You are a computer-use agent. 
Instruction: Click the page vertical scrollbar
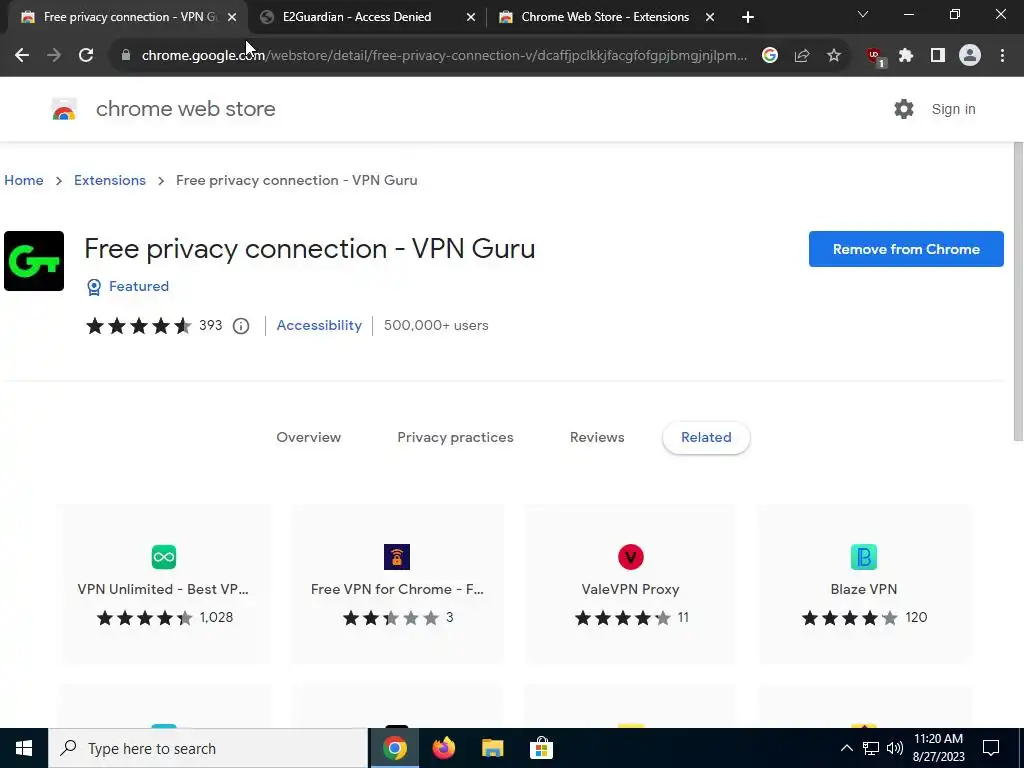1018,291
